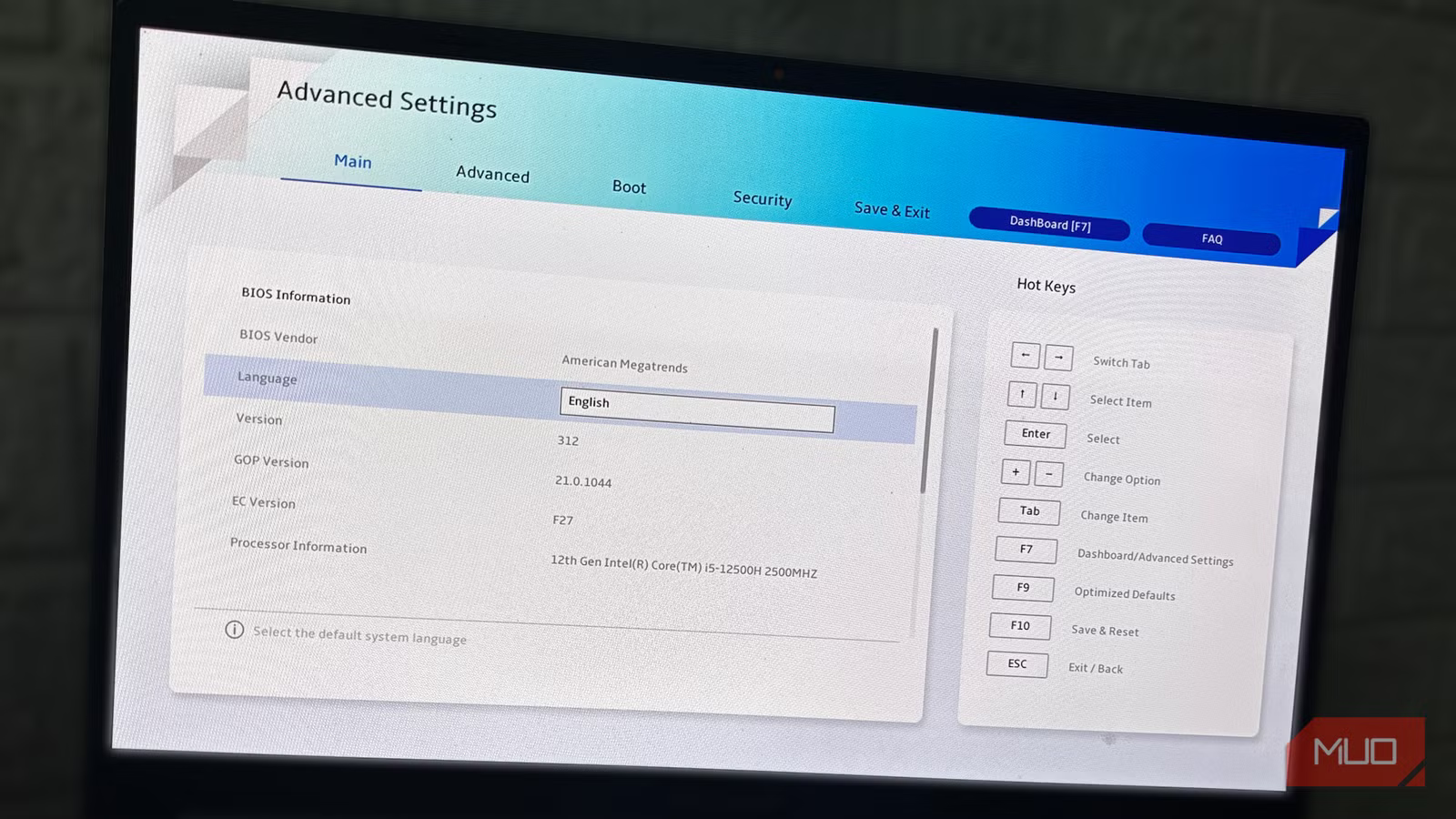Click the 12th Gen Intel Core processor value
This screenshot has height=819, width=1456.
tap(683, 566)
